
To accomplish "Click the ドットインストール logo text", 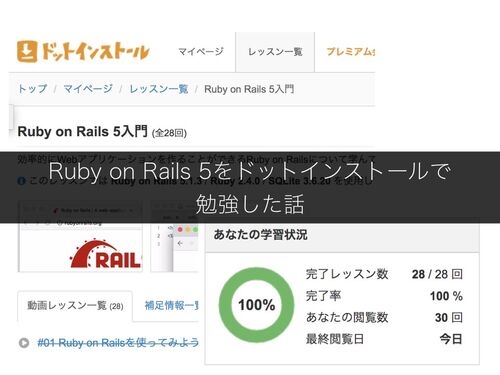I will [x=95, y=52].
